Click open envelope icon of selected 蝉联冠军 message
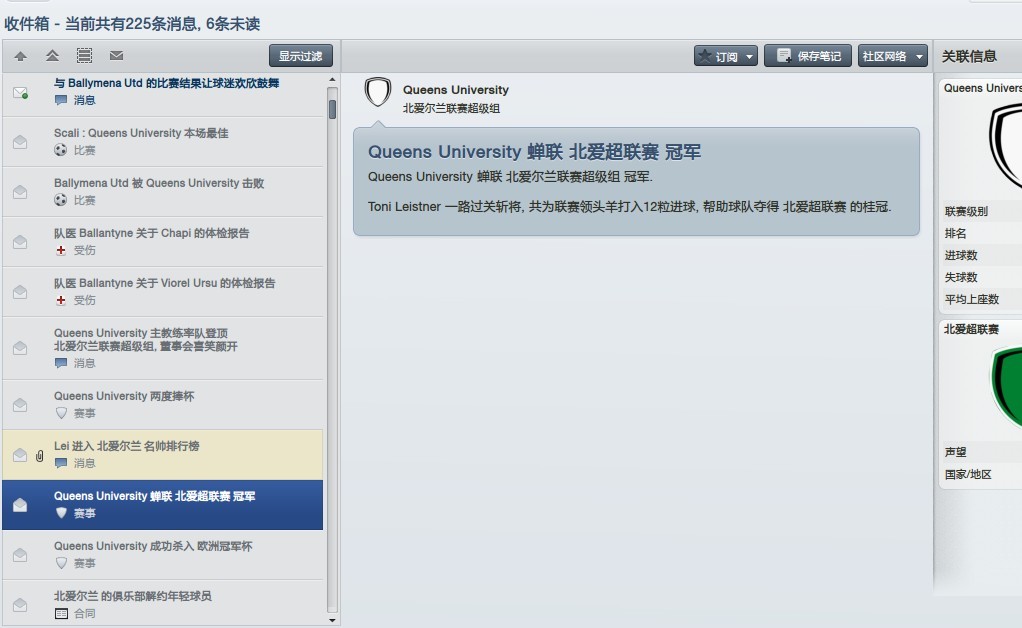Image resolution: width=1022 pixels, height=628 pixels. (x=20, y=505)
